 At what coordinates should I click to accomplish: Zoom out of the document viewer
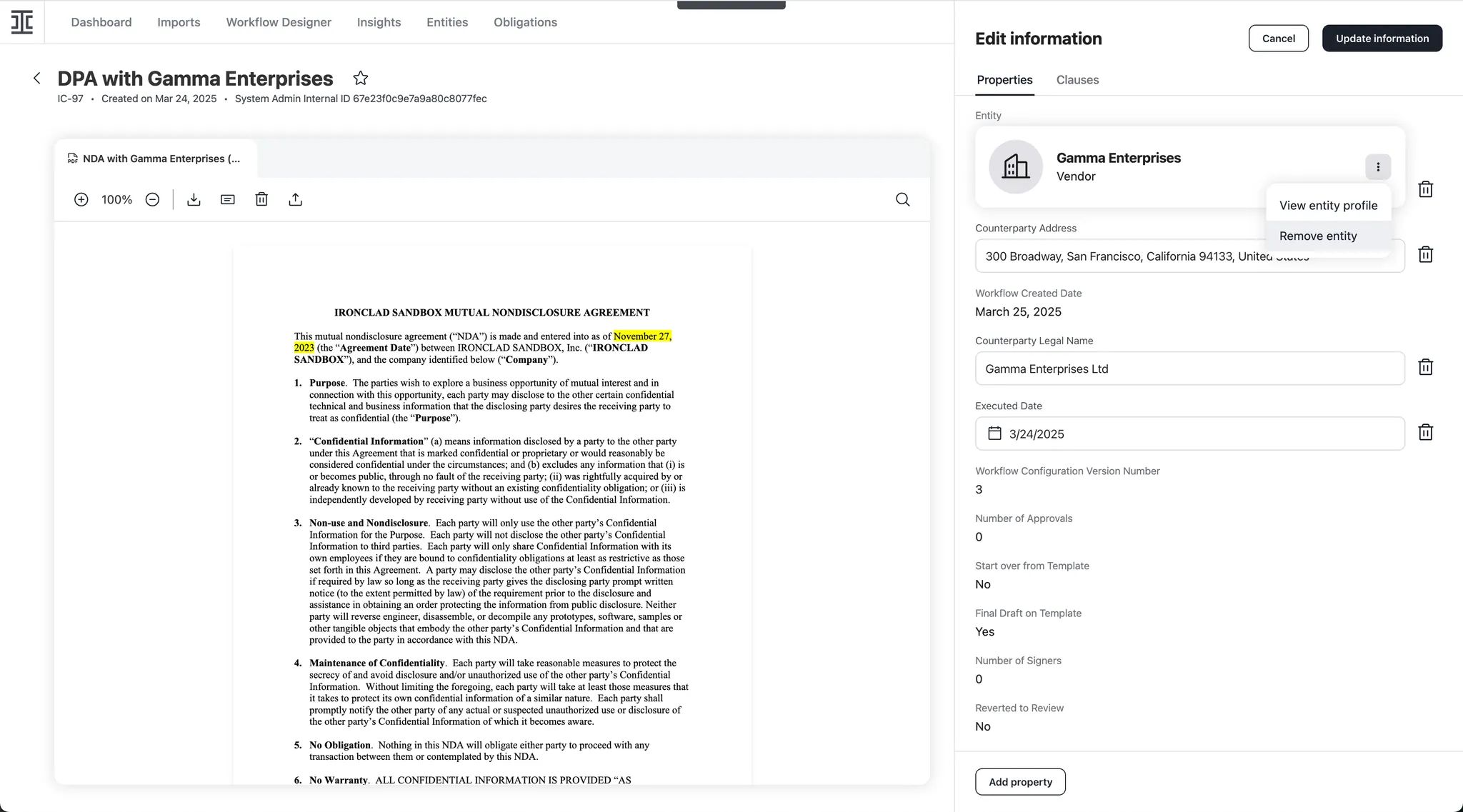[151, 199]
